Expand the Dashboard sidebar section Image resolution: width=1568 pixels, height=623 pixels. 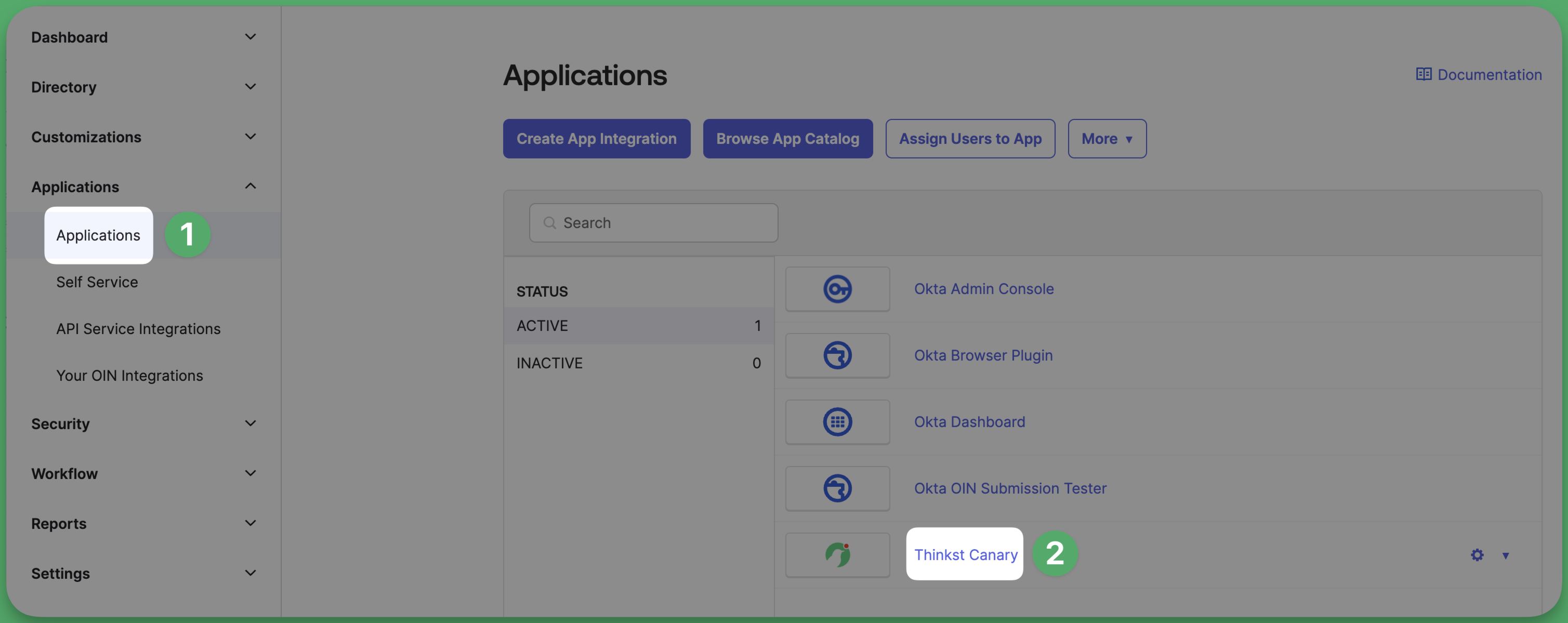coord(250,37)
